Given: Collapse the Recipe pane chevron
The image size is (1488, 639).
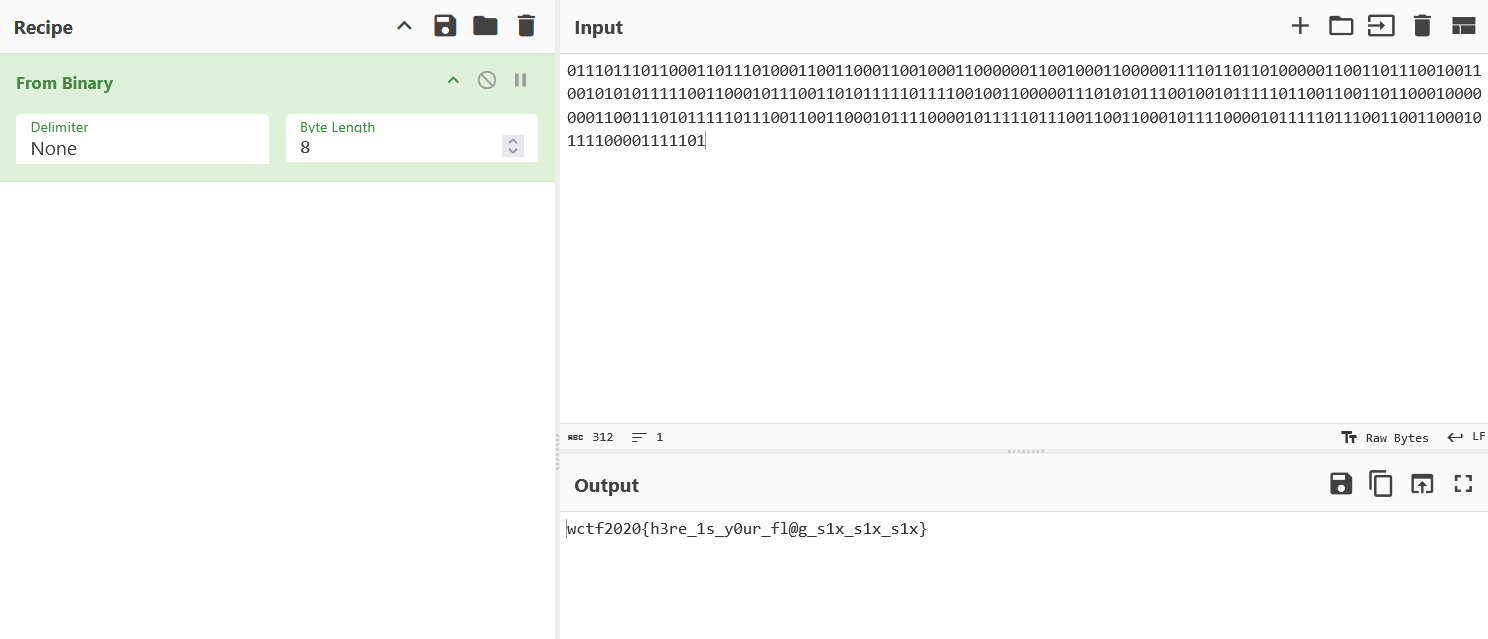Looking at the screenshot, I should tap(404, 26).
